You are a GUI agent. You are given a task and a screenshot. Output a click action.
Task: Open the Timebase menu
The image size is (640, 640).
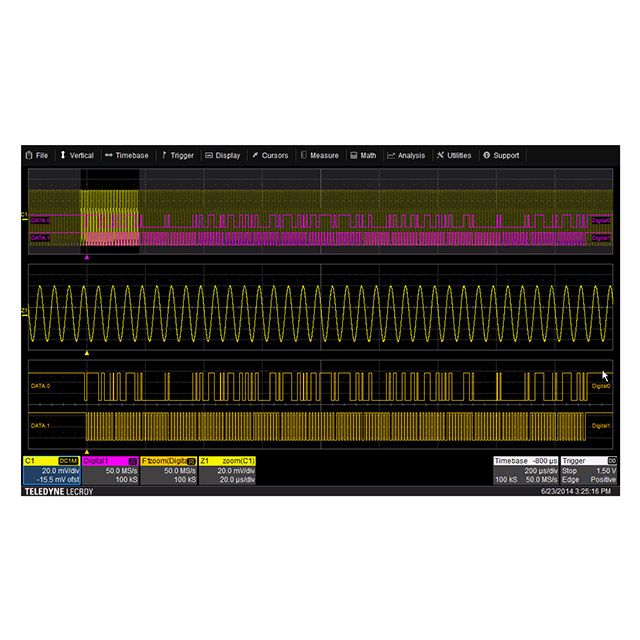(x=126, y=155)
